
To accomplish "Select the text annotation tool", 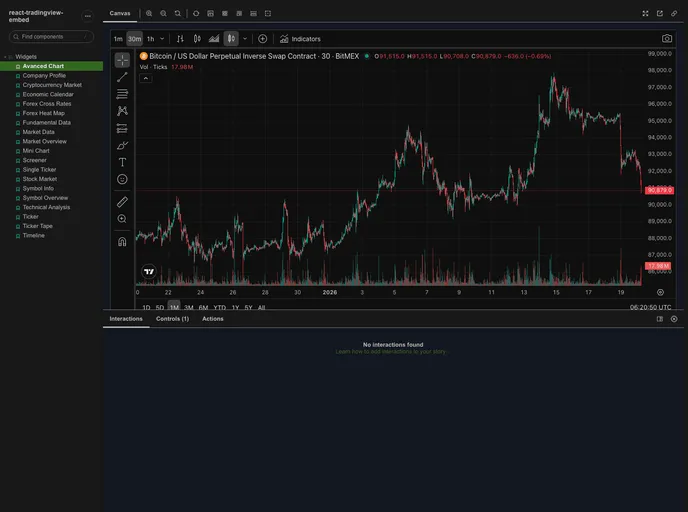I will pos(122,162).
